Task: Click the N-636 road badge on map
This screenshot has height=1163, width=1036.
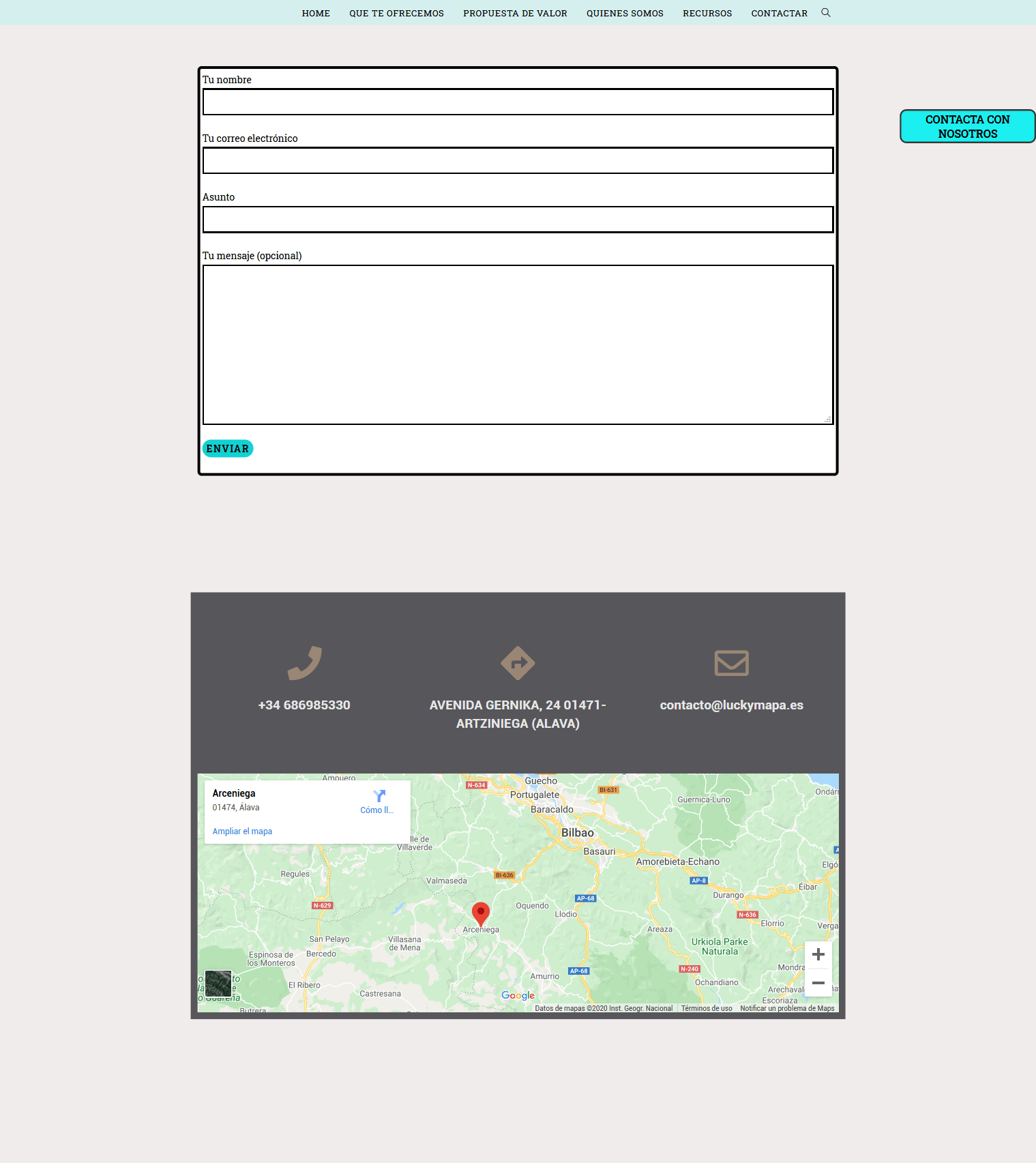Action: coord(748,915)
